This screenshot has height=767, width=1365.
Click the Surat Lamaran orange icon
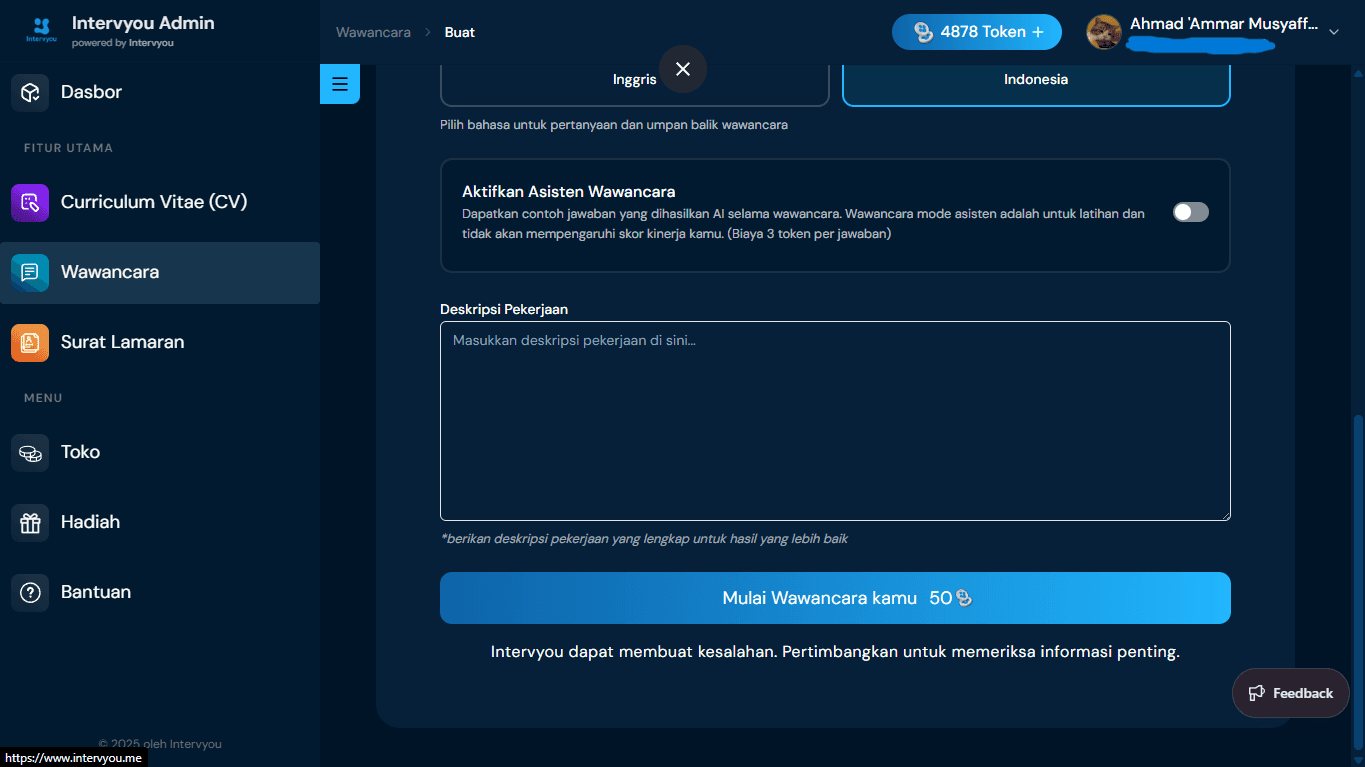click(x=30, y=342)
